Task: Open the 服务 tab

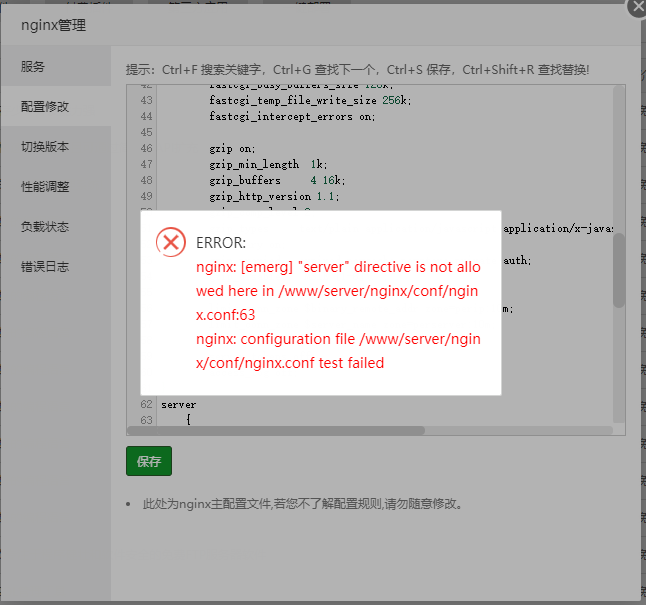Action: click(56, 66)
